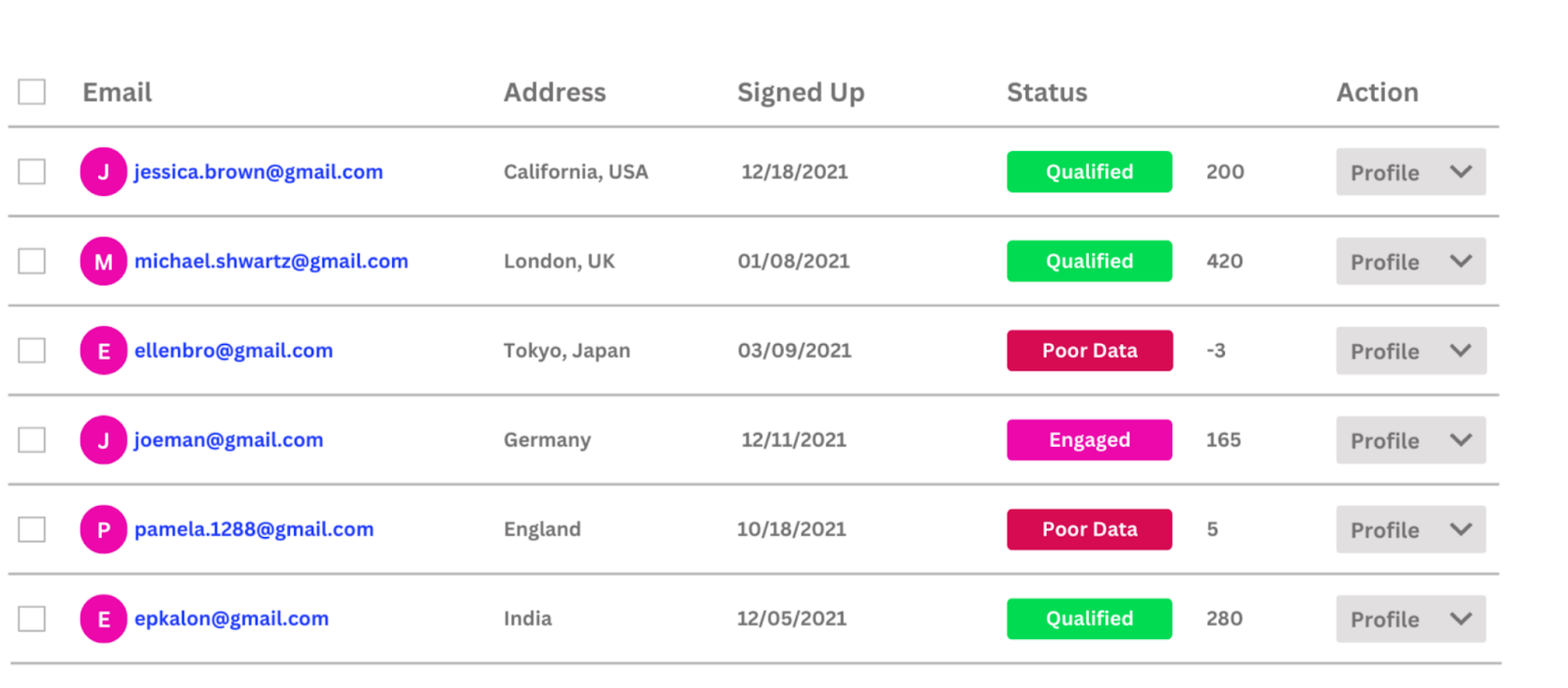The image size is (1568, 688).
Task: Open the epkalon@gmail.com email link
Action: (x=231, y=618)
